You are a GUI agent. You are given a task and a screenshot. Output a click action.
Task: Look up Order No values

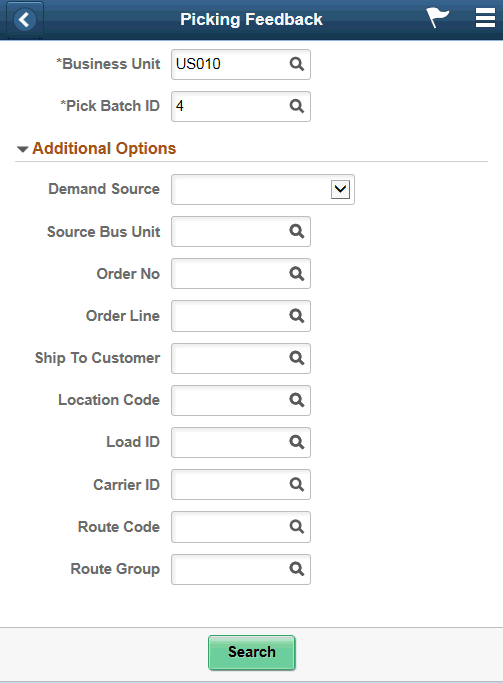coord(297,274)
